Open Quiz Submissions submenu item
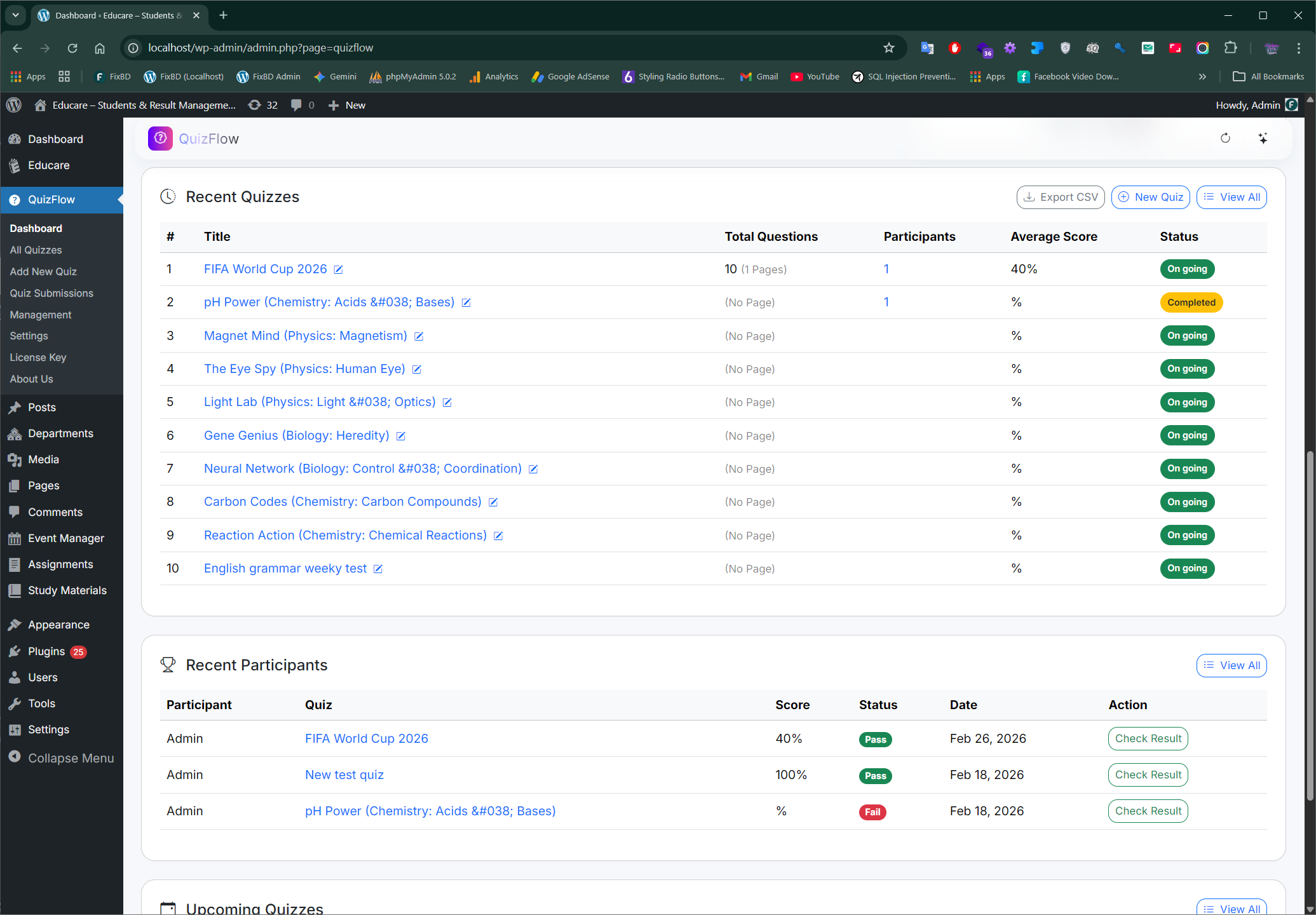Screen dimensions: 1316x915 click(51, 293)
